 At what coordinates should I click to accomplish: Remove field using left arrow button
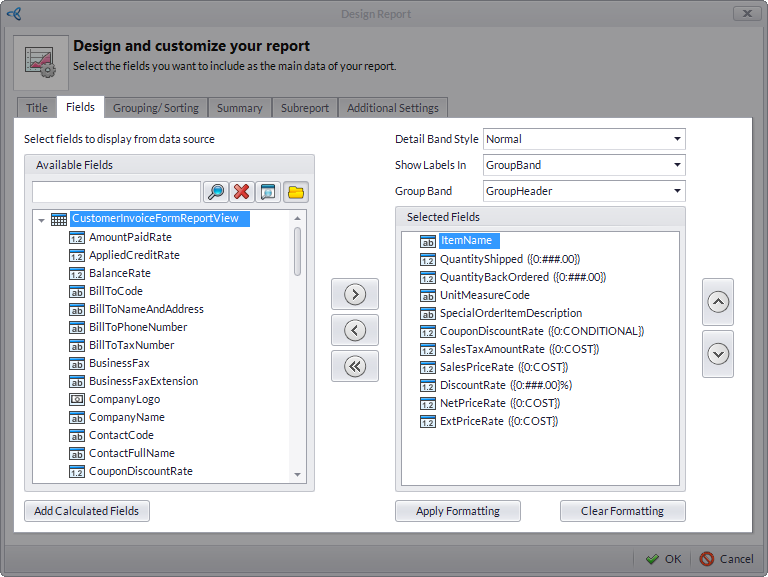click(x=354, y=330)
